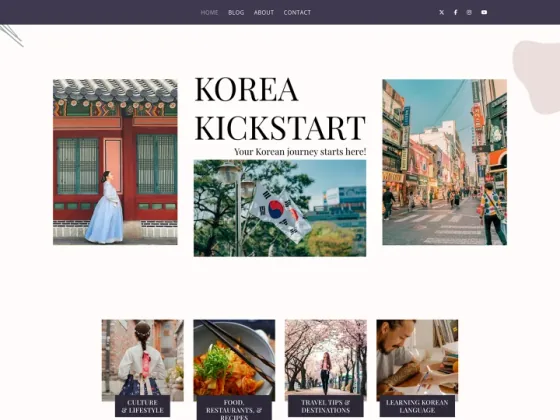The height and width of the screenshot is (420, 560).
Task: Click the Travel Tips & Destinations label
Action: point(326,406)
